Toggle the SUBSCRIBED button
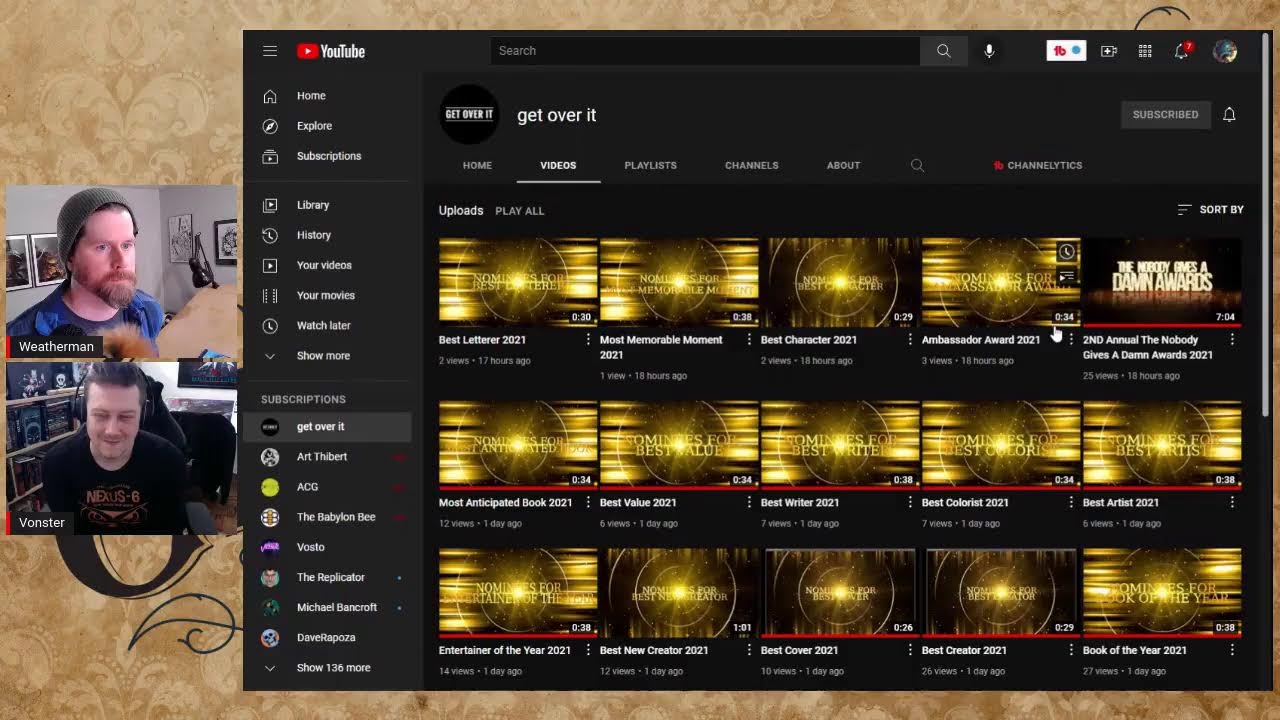1280x720 pixels. 1165,115
